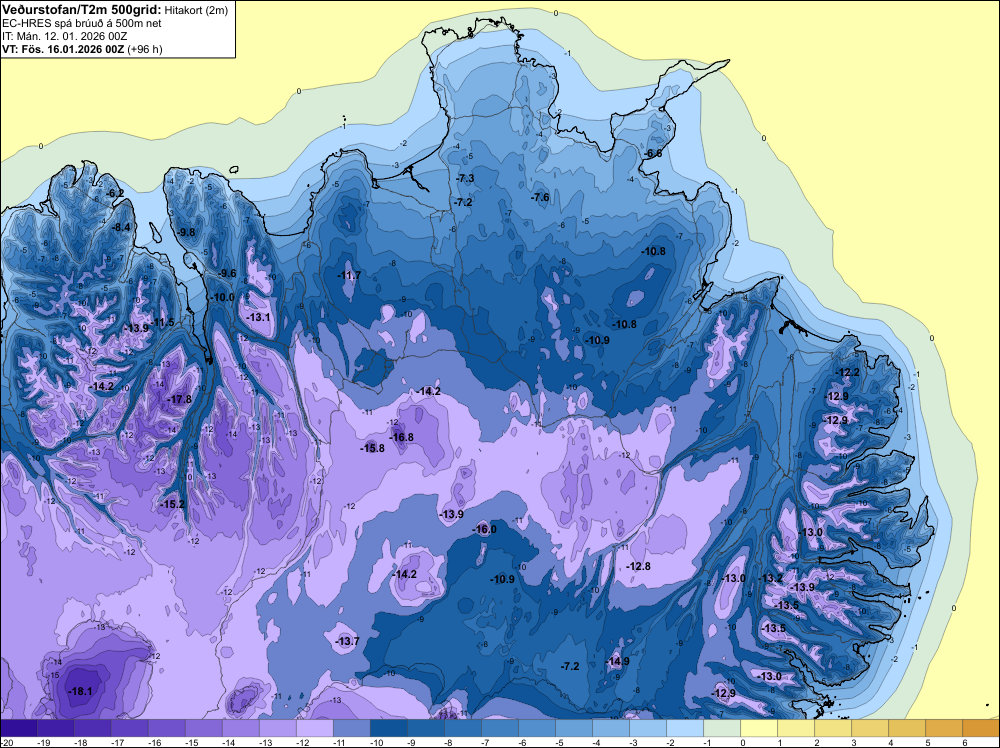1000x748 pixels.
Task: Click the -12.8 temperature label
Action: coord(638,566)
